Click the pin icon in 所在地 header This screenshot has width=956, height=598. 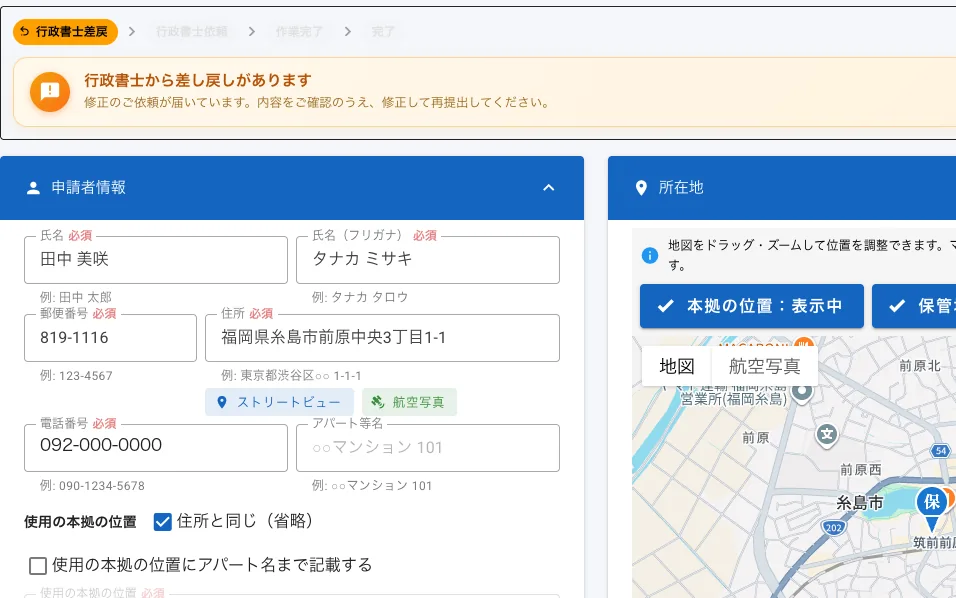(x=641, y=188)
